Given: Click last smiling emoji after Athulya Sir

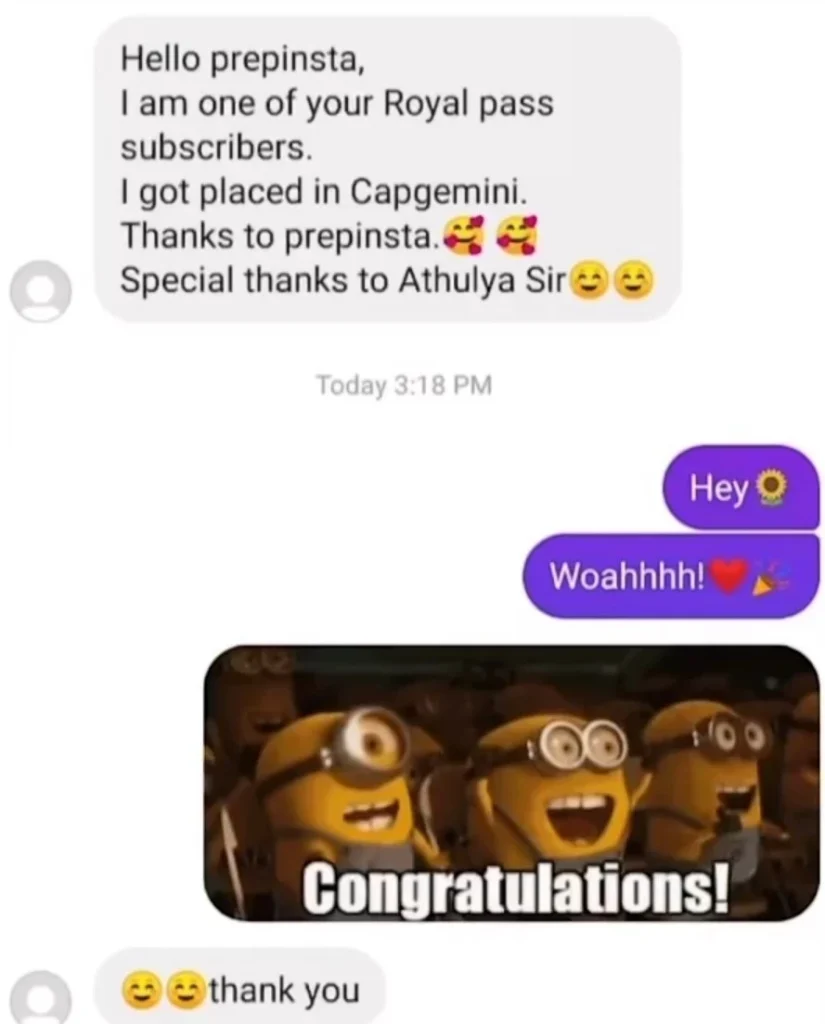Looking at the screenshot, I should [634, 281].
